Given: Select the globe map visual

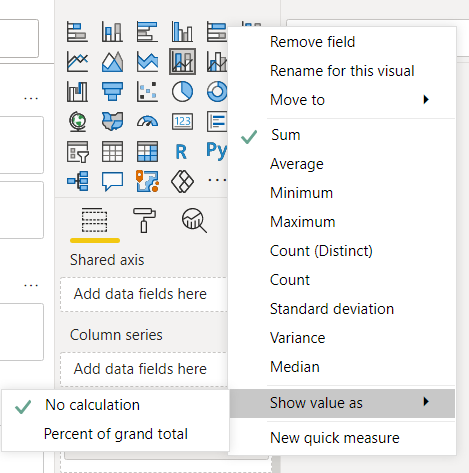Looking at the screenshot, I should pos(77,121).
